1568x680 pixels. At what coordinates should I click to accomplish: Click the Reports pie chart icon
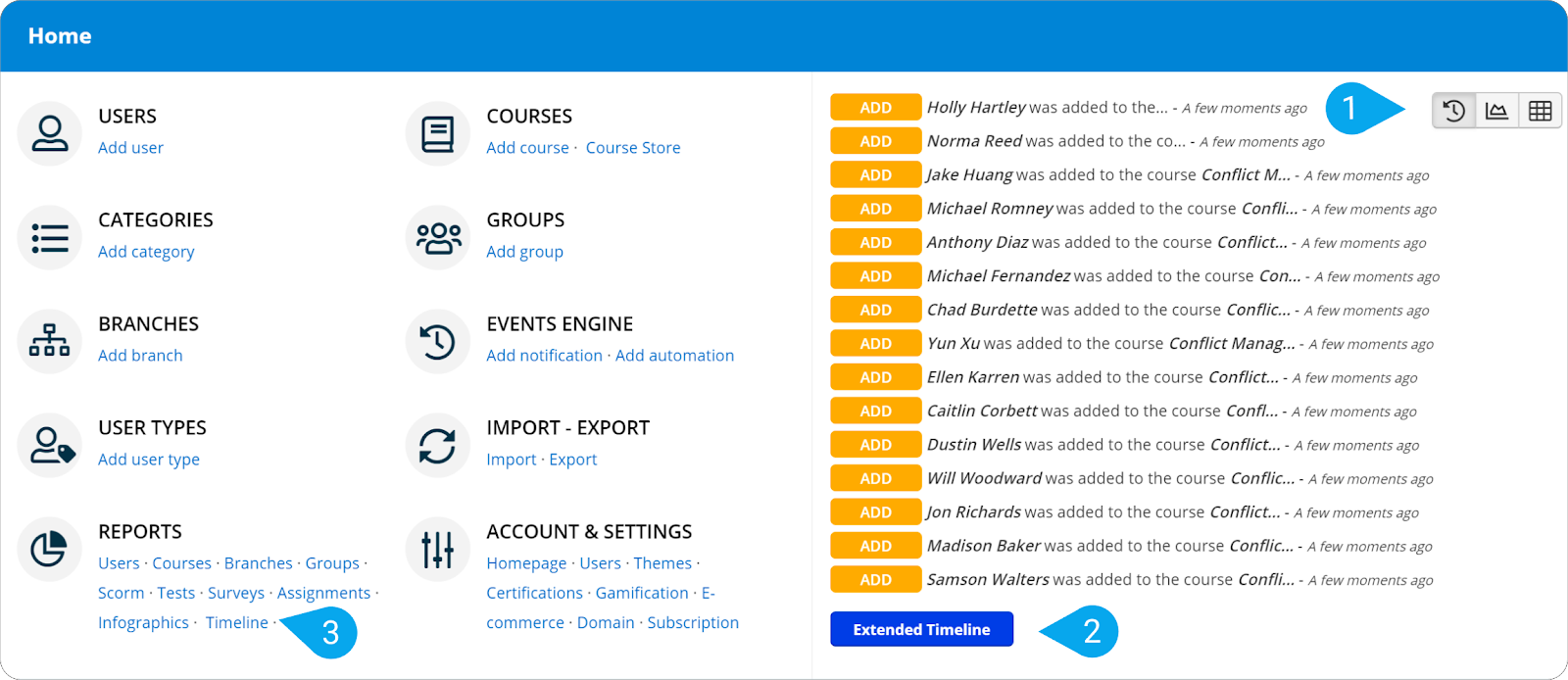[x=49, y=550]
